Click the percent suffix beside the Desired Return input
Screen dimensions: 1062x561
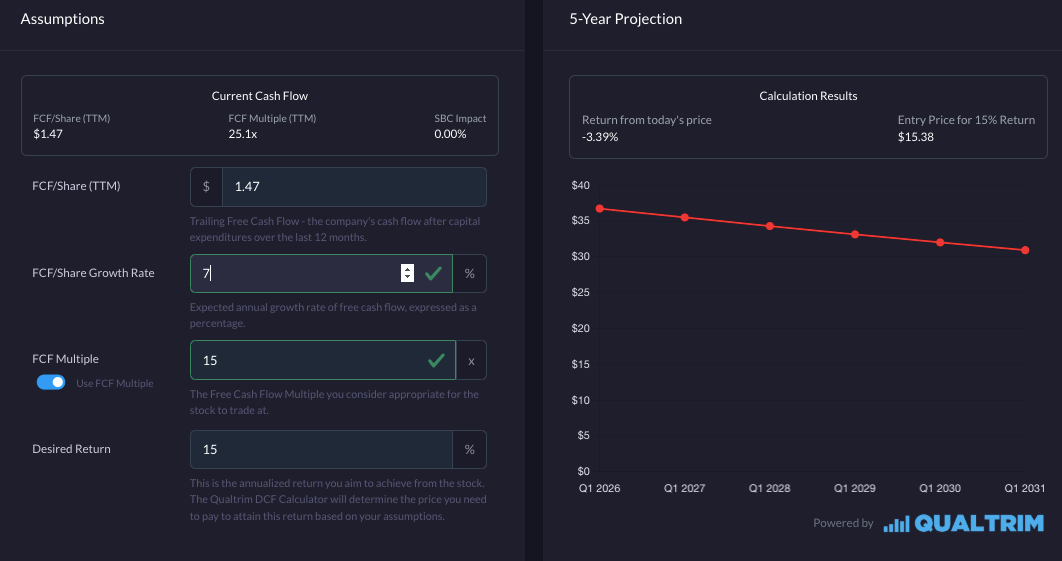tap(469, 450)
